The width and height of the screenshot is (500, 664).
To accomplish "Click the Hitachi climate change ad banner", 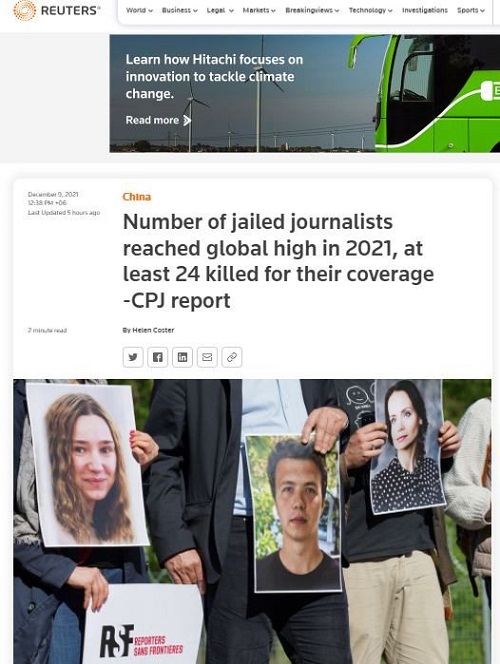I will (304, 94).
